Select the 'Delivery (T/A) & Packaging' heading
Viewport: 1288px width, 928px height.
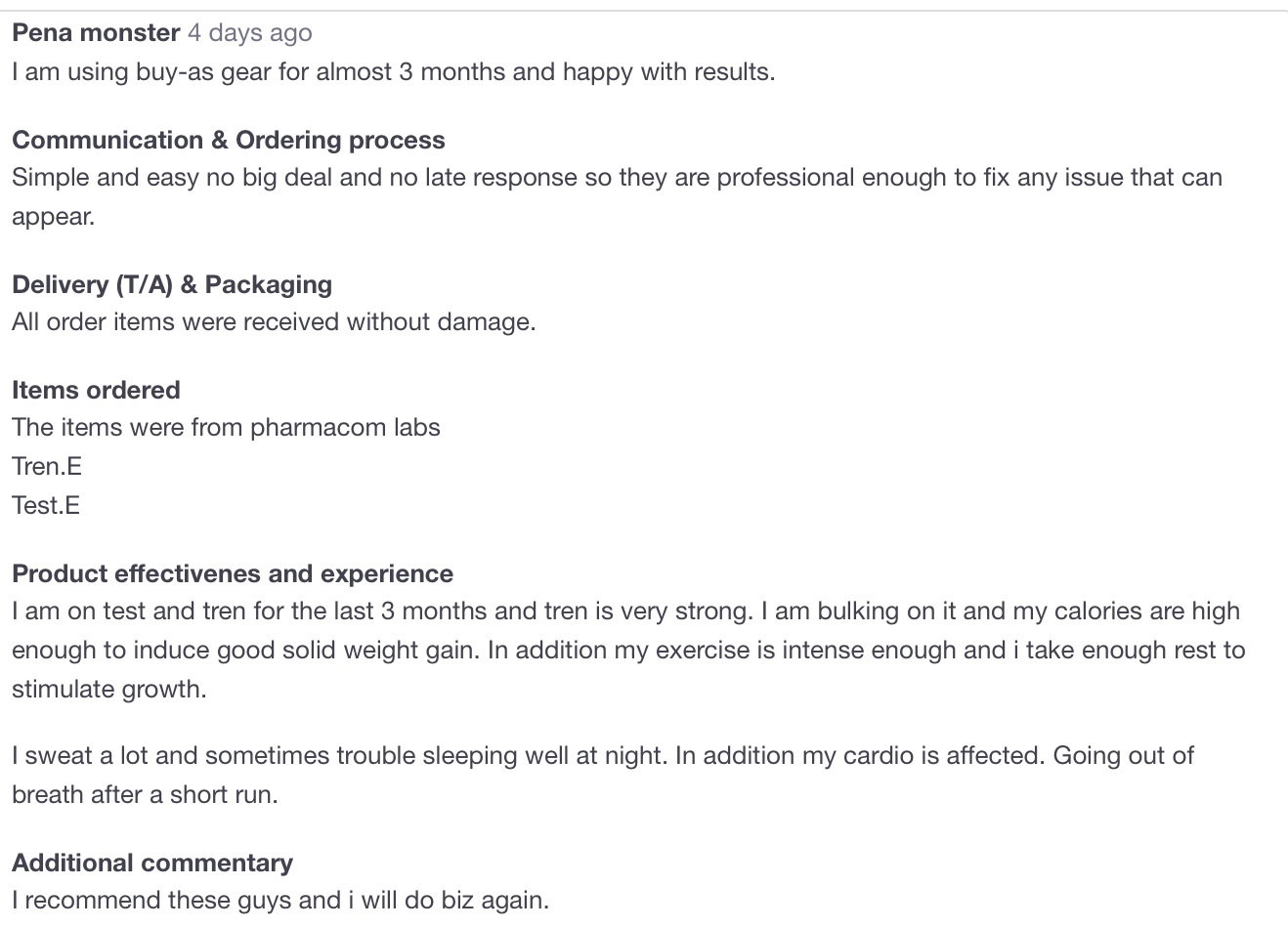coord(172,284)
